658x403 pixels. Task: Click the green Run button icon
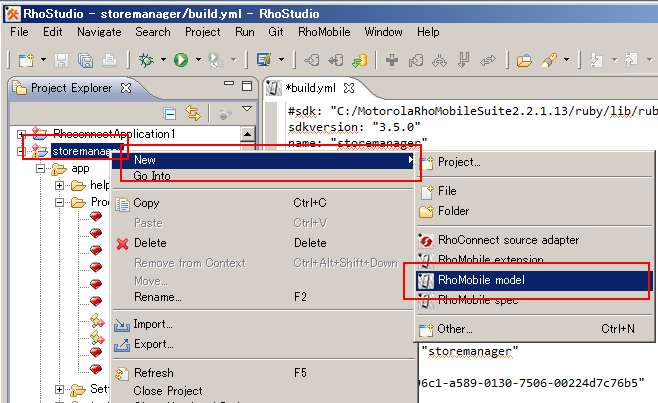tap(181, 60)
